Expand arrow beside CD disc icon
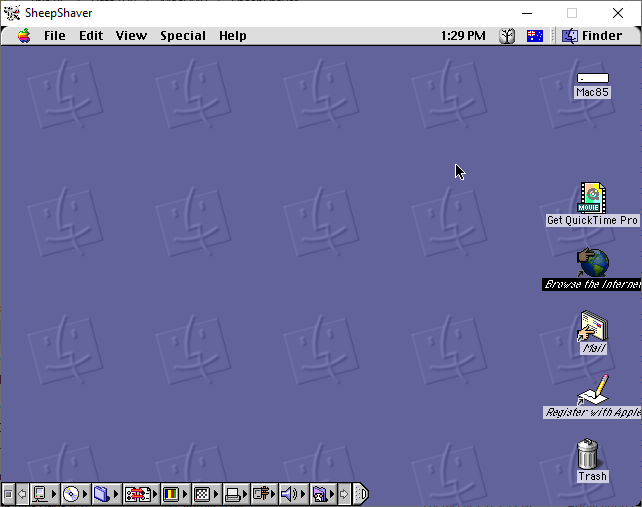642x507 pixels. 85,494
